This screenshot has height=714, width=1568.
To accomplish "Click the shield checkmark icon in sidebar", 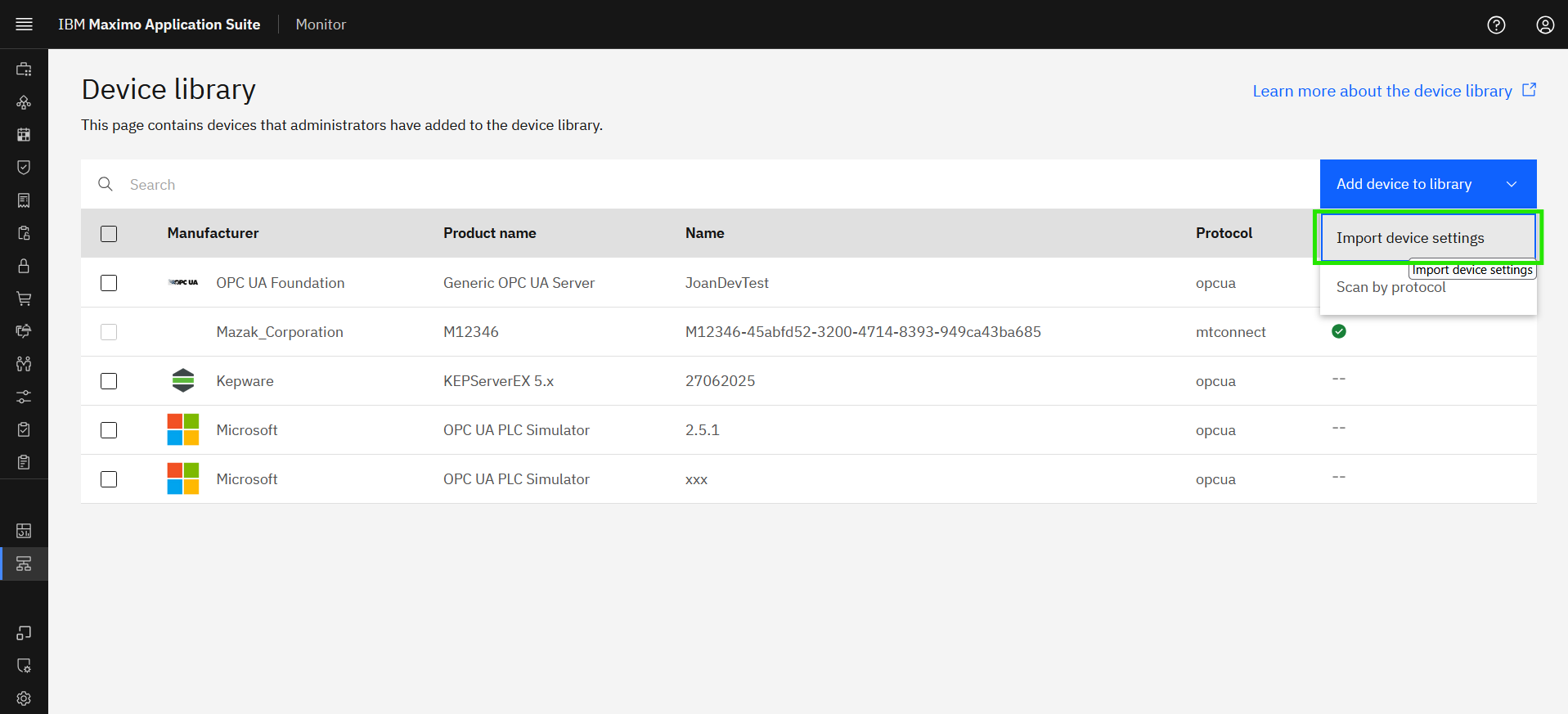I will point(24,168).
